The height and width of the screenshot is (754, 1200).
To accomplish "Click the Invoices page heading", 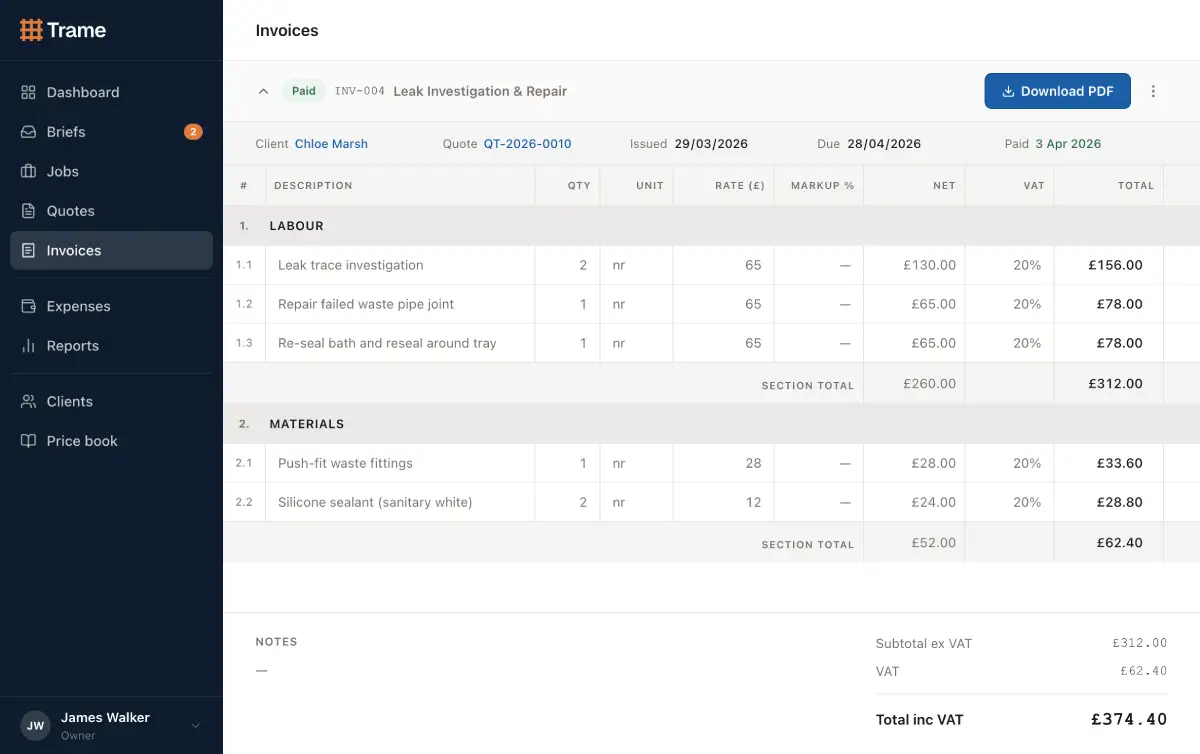I will pyautogui.click(x=287, y=30).
